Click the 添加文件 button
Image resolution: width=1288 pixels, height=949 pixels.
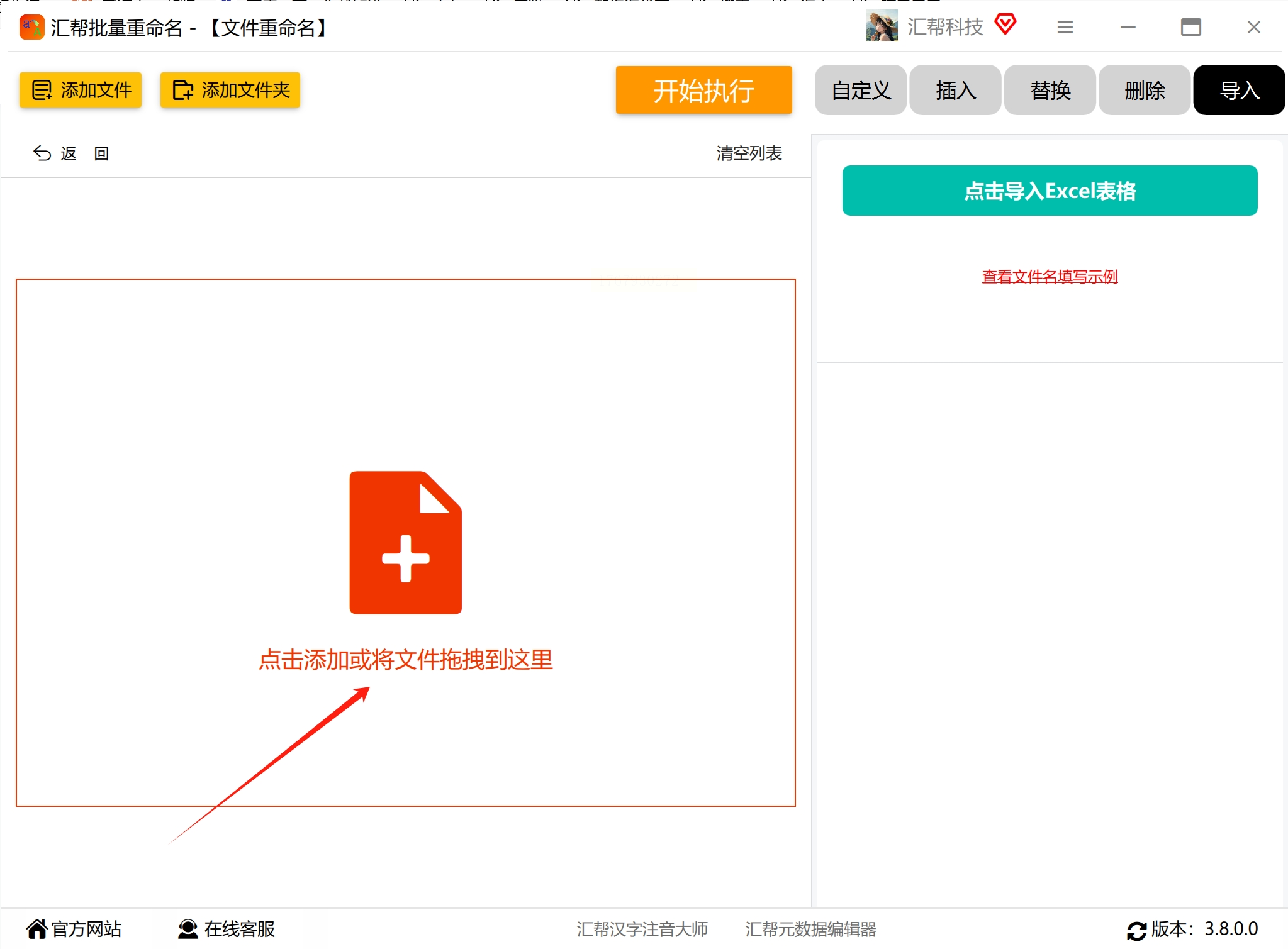pyautogui.click(x=81, y=91)
